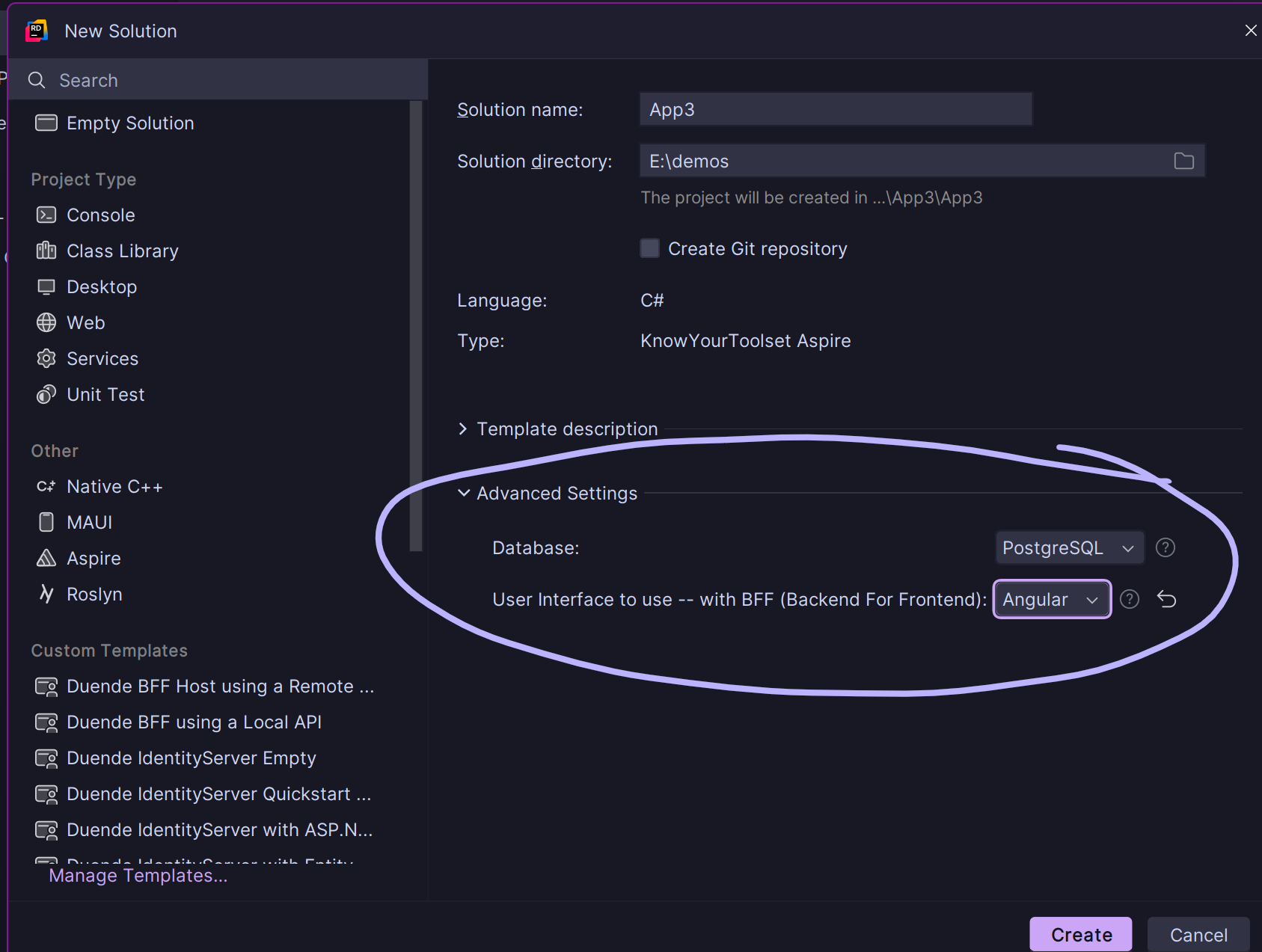Click the MAUI device icon
Image resolution: width=1262 pixels, height=952 pixels.
(x=46, y=522)
